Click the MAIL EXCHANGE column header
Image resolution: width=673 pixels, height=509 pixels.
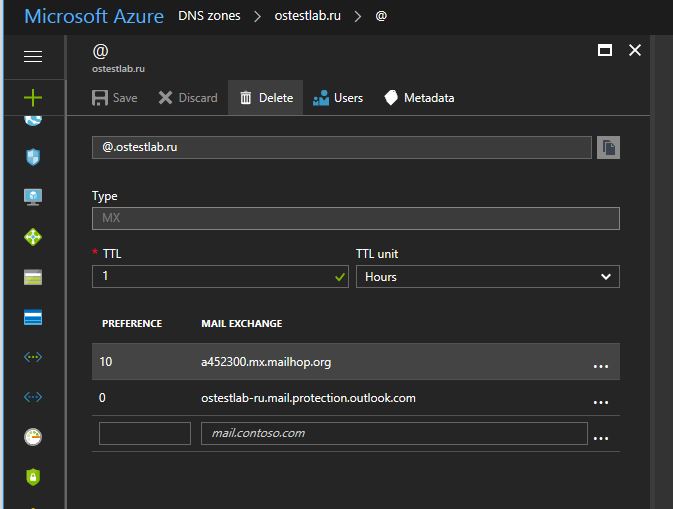click(242, 324)
